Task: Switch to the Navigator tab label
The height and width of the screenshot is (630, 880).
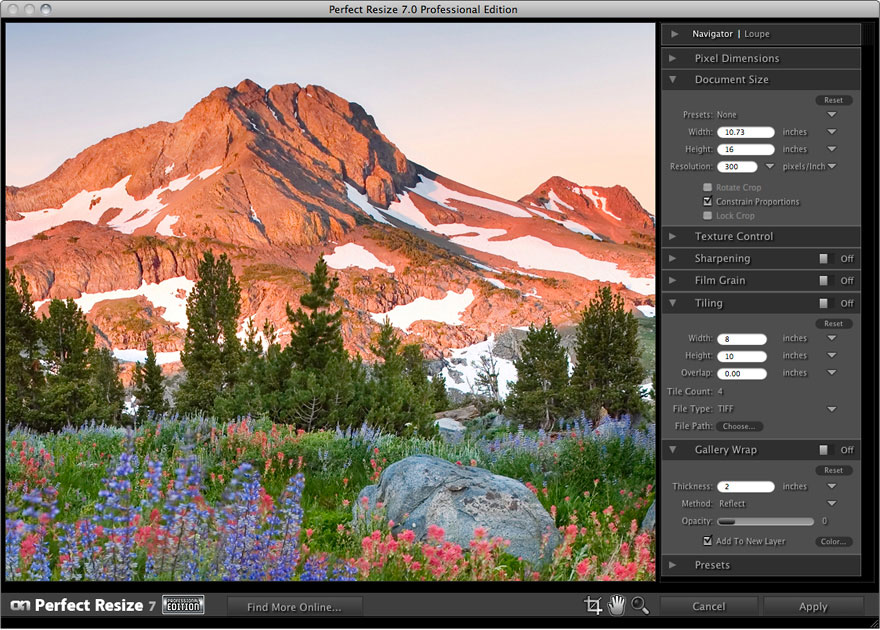Action: pos(712,34)
